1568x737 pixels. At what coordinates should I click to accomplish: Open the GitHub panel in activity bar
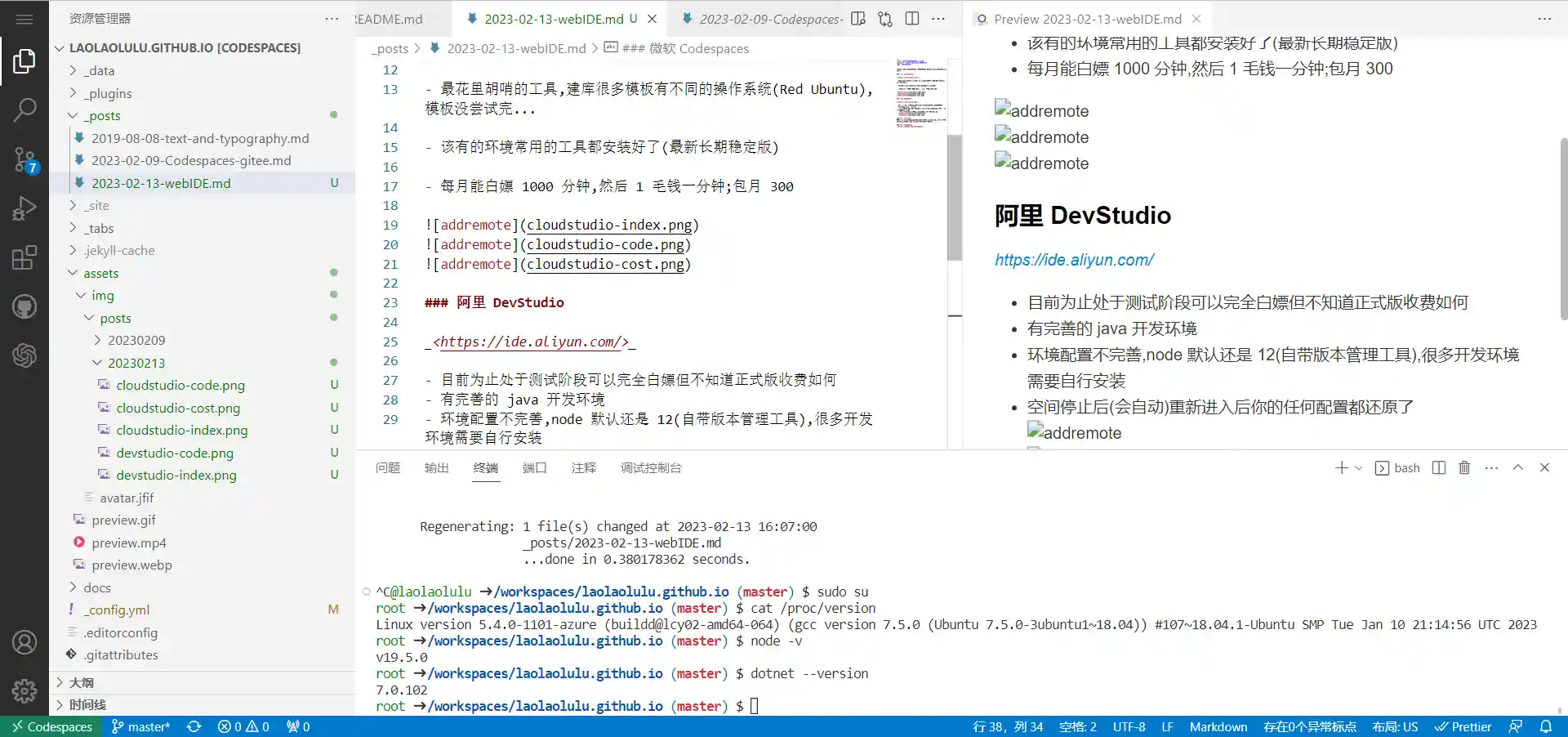[24, 307]
